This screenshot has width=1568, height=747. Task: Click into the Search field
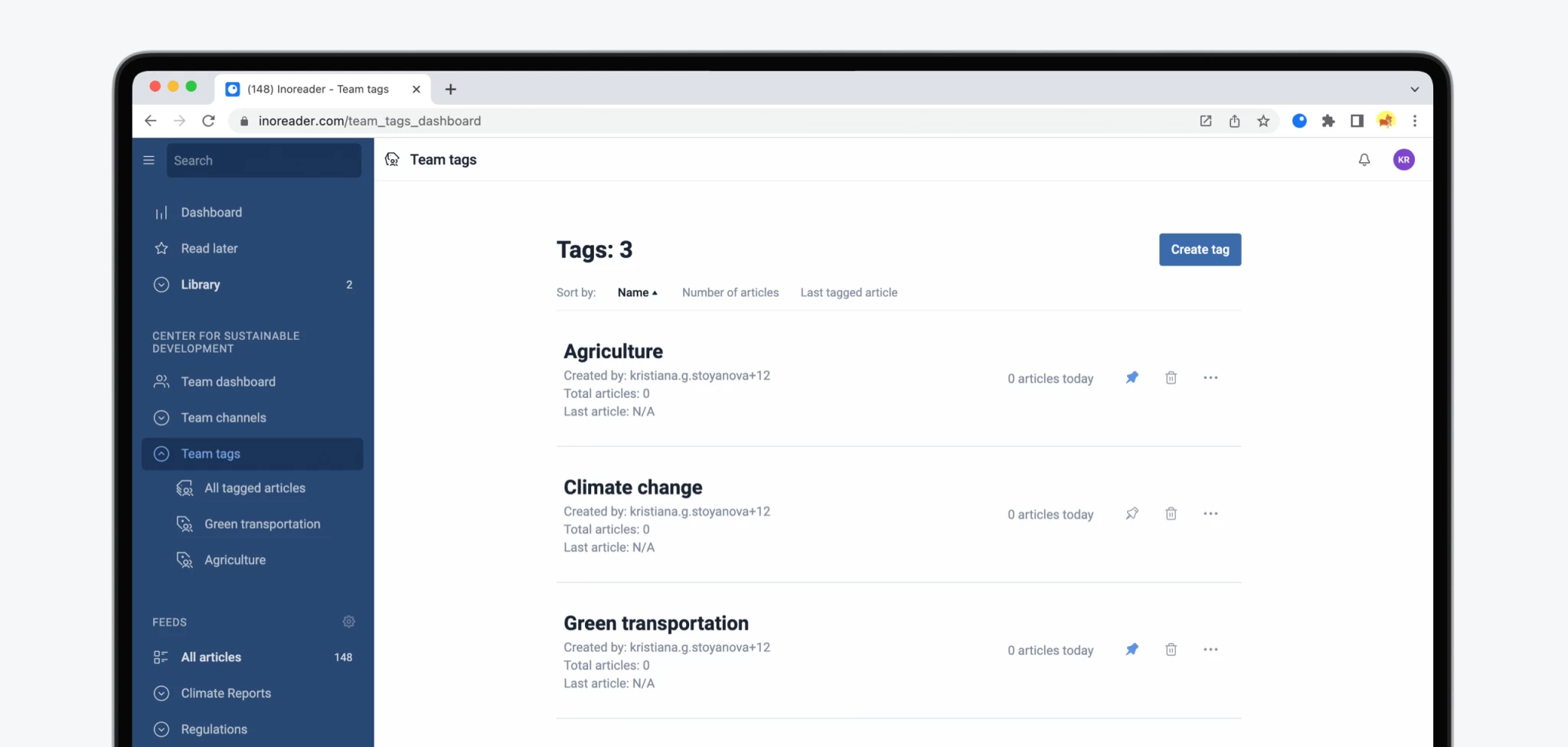(263, 160)
